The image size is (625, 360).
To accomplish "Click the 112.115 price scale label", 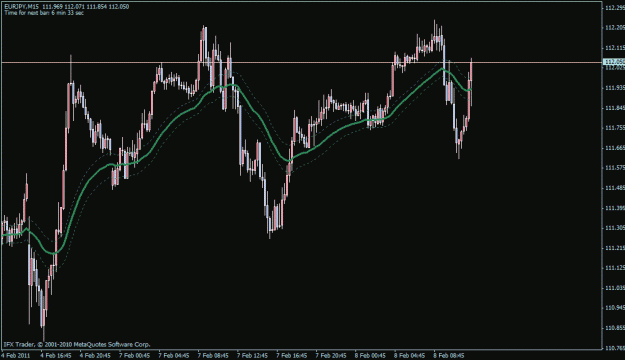I will click(615, 48).
